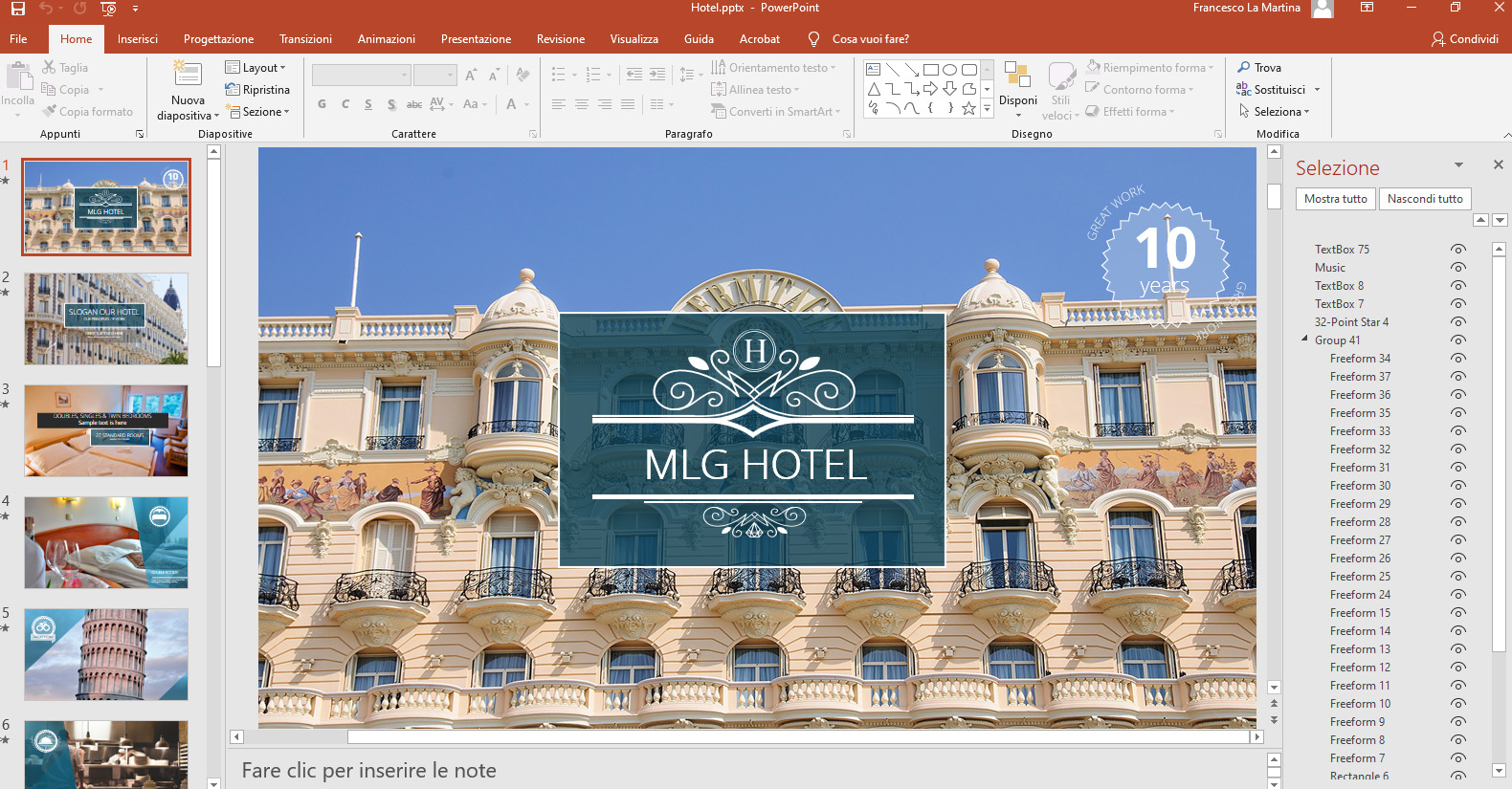Switch to the Transizioni tab
Viewport: 1512px width, 789px height.
tap(305, 39)
